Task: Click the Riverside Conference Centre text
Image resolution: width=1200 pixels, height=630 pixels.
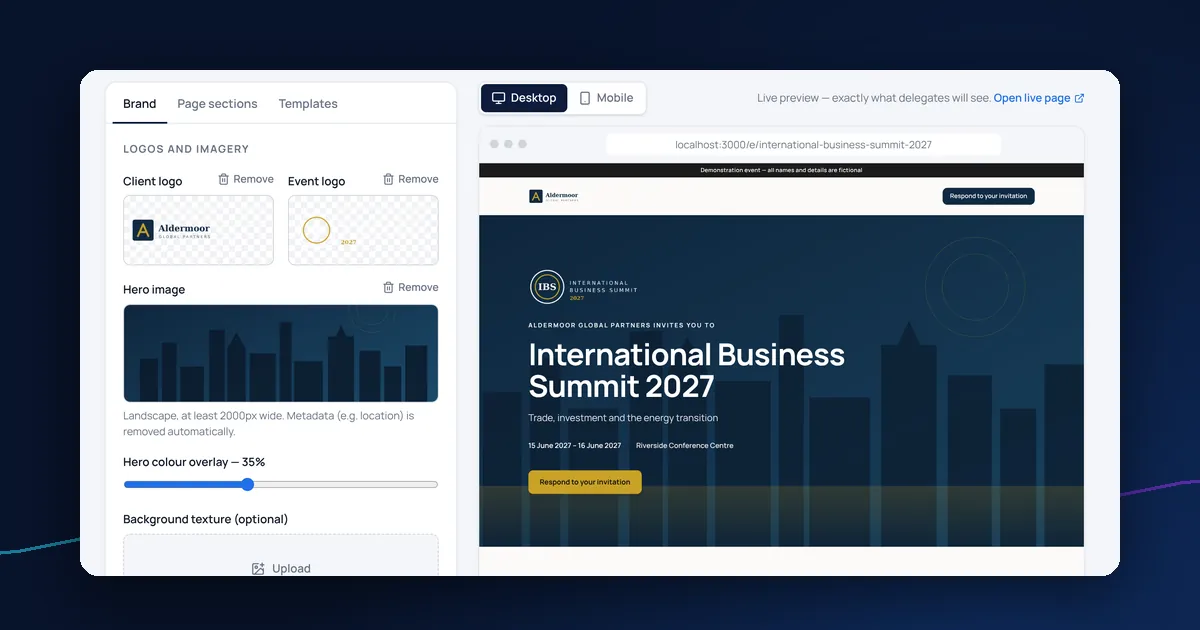Action: click(684, 445)
